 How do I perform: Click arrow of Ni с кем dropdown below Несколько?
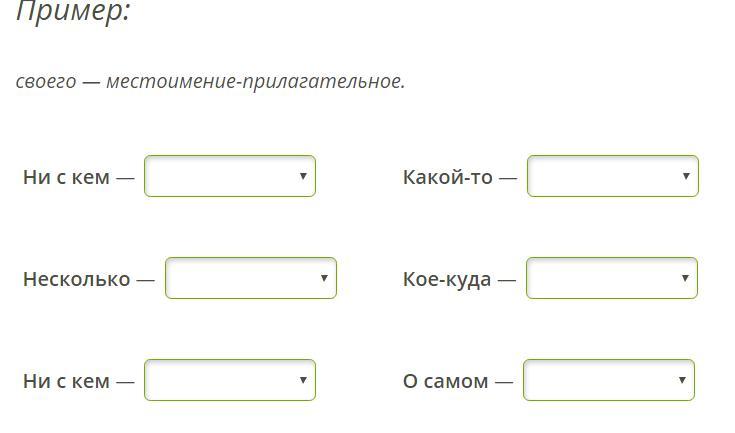(x=303, y=380)
